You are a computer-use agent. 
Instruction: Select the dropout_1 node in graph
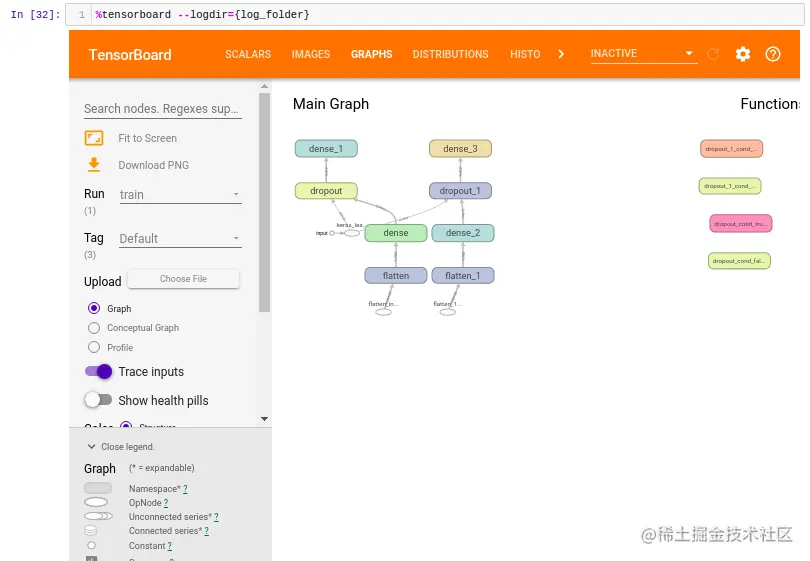pos(460,191)
